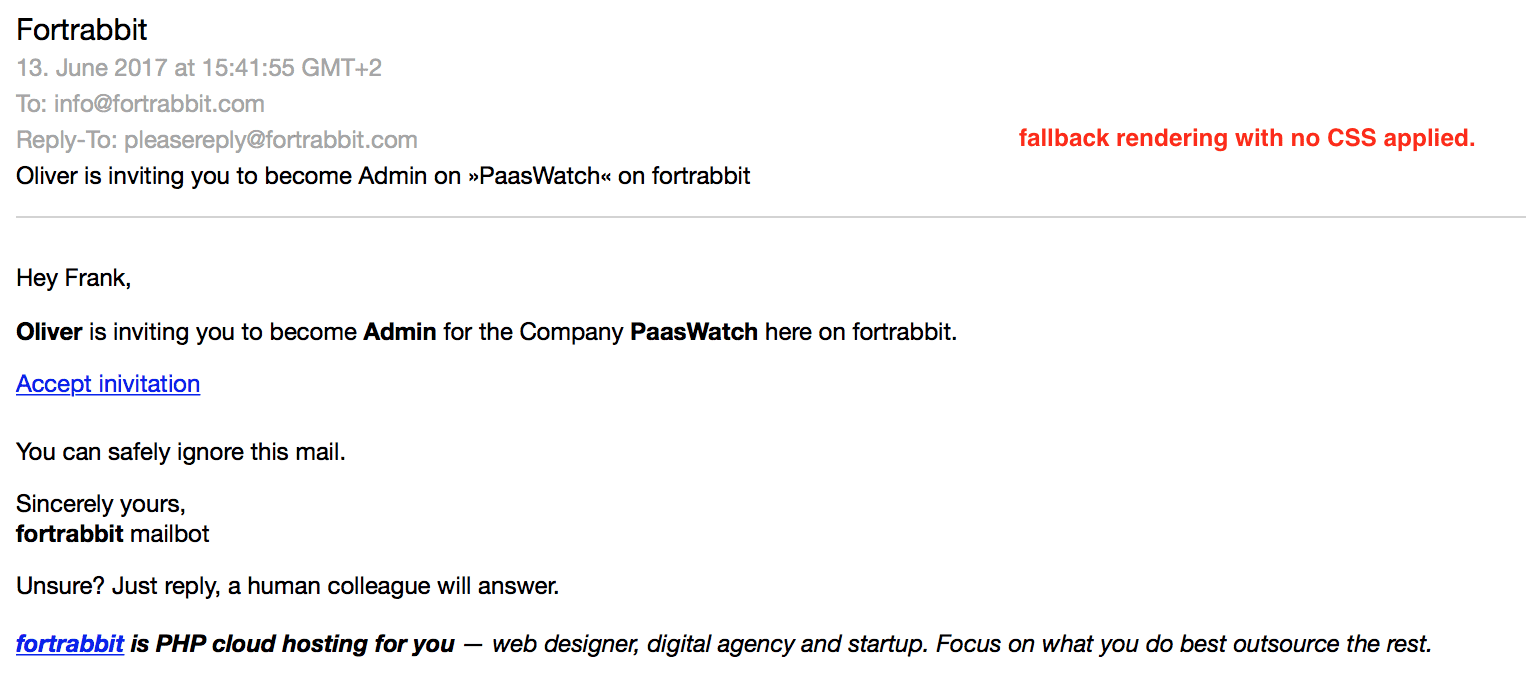
Task: Click the Hey Frank greeting
Action: (x=74, y=278)
